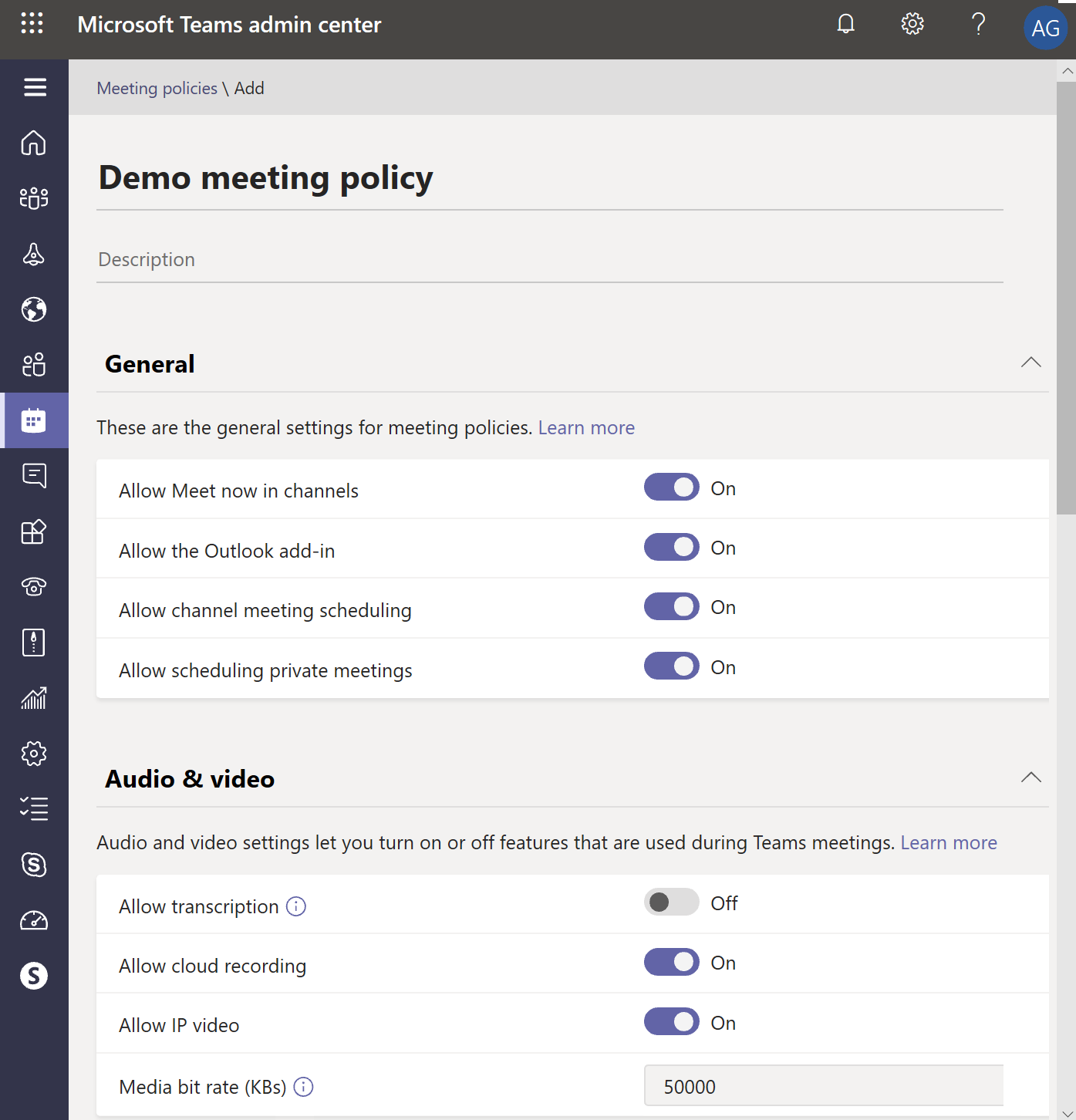
Task: Turn off Allow Meet now in channels
Action: (672, 487)
